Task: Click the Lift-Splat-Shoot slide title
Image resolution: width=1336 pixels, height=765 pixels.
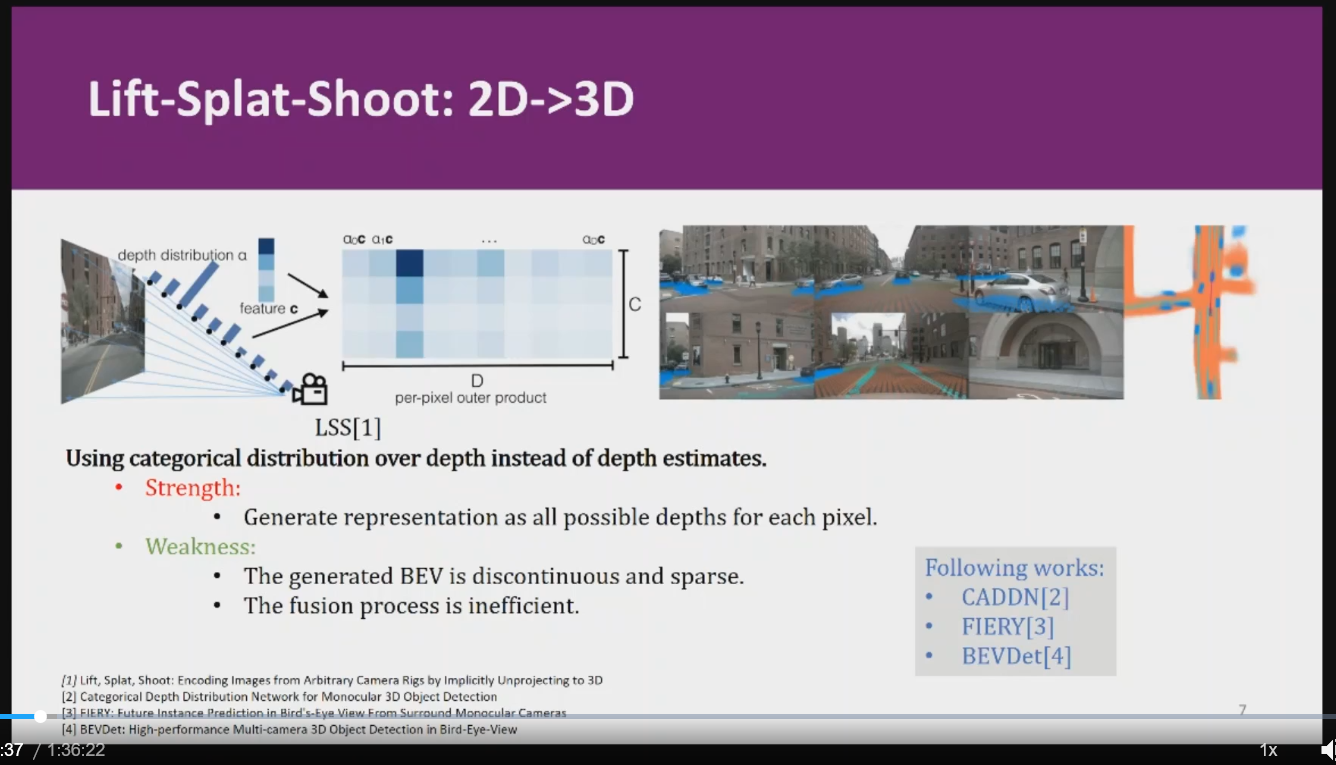Action: [x=360, y=98]
